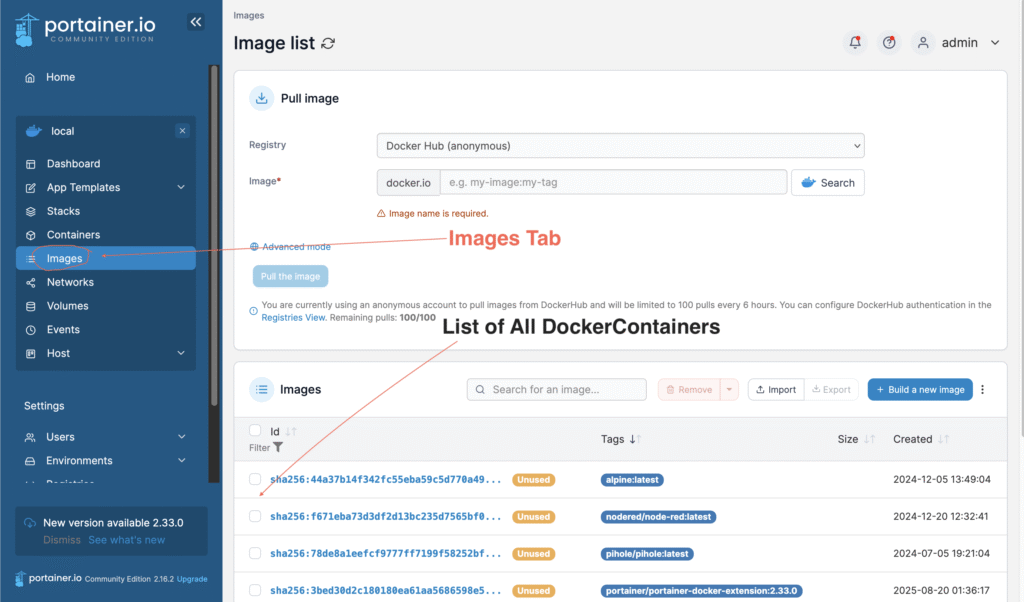
Task: Open the Remove button dropdown arrow
Action: coord(729,390)
